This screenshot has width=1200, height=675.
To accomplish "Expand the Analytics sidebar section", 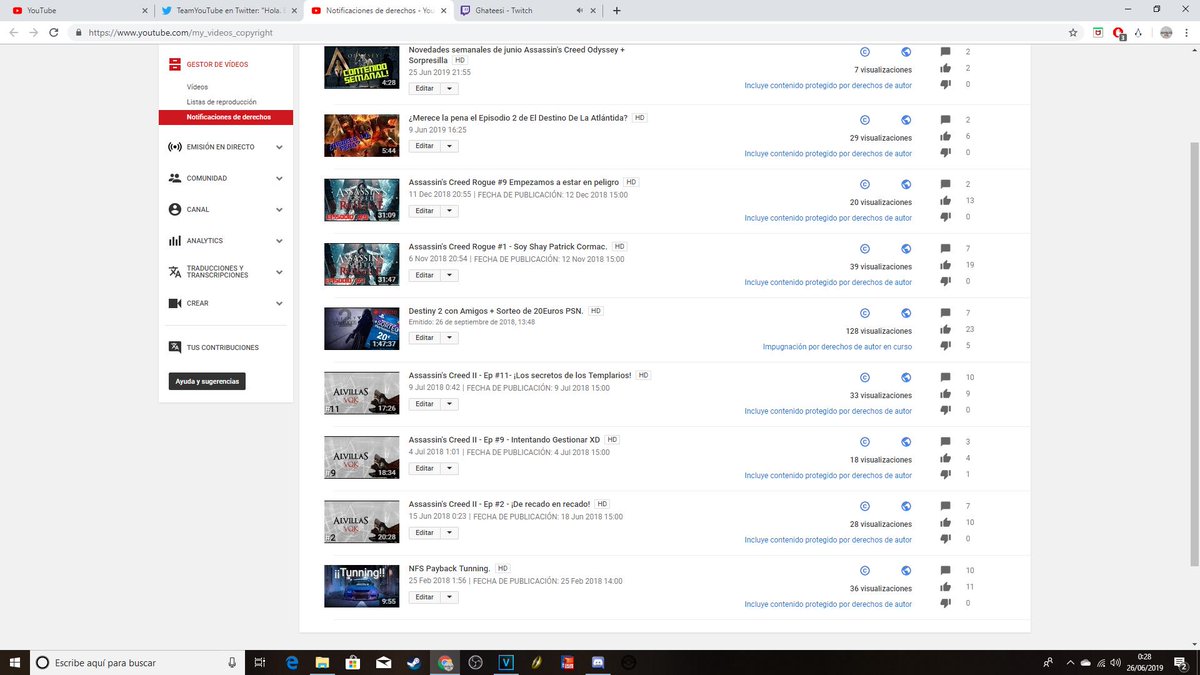I will [x=279, y=241].
